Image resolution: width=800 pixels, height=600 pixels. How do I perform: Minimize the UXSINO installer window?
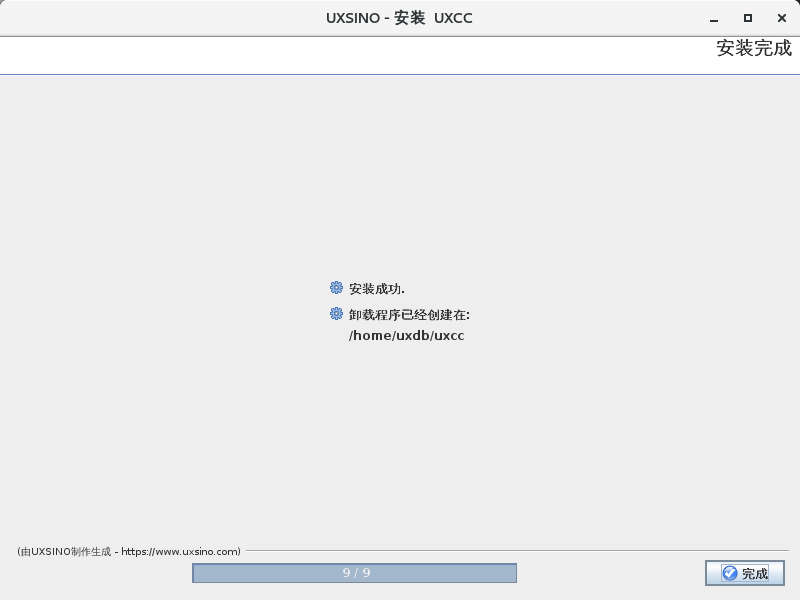(x=713, y=18)
